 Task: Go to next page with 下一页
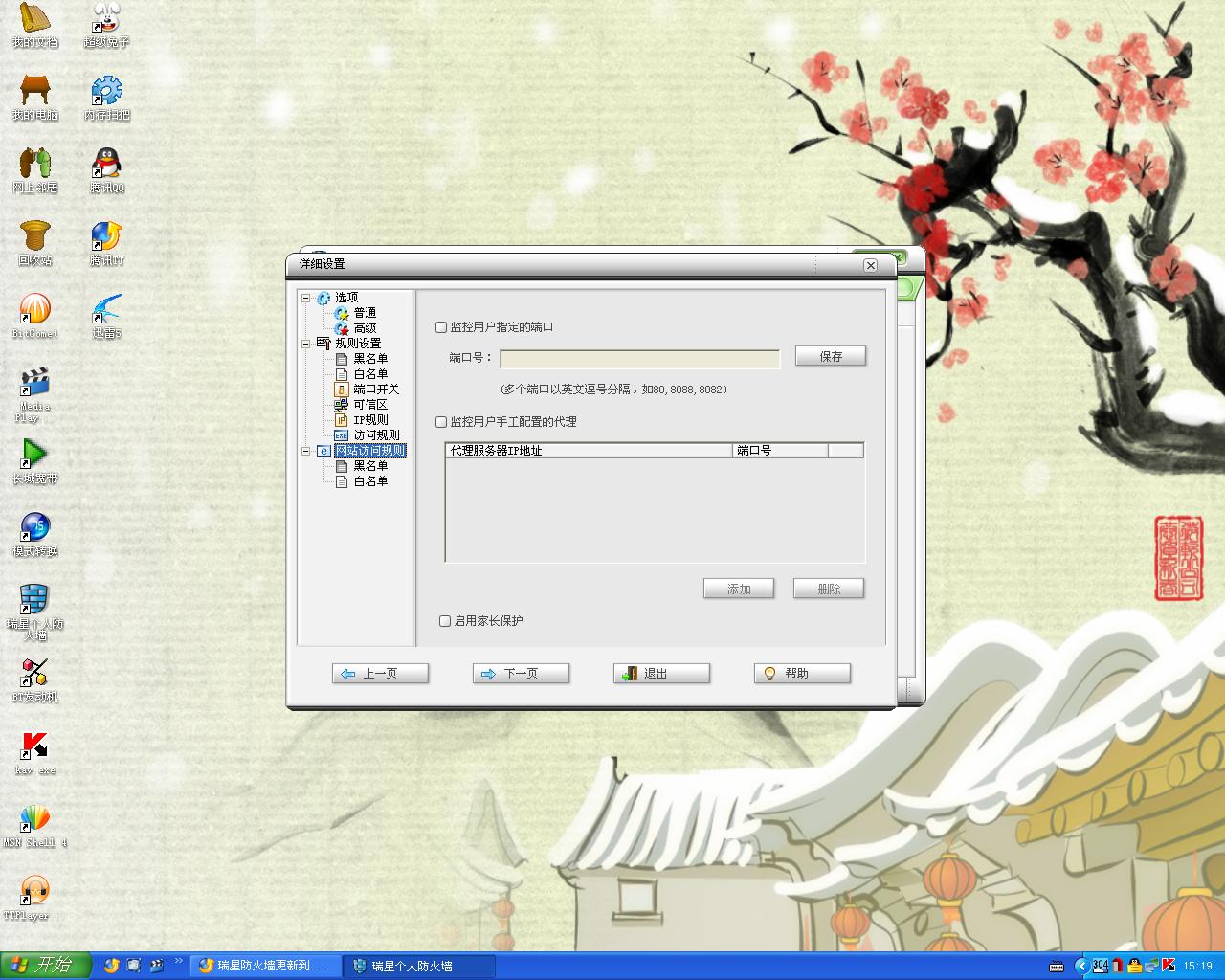(521, 674)
